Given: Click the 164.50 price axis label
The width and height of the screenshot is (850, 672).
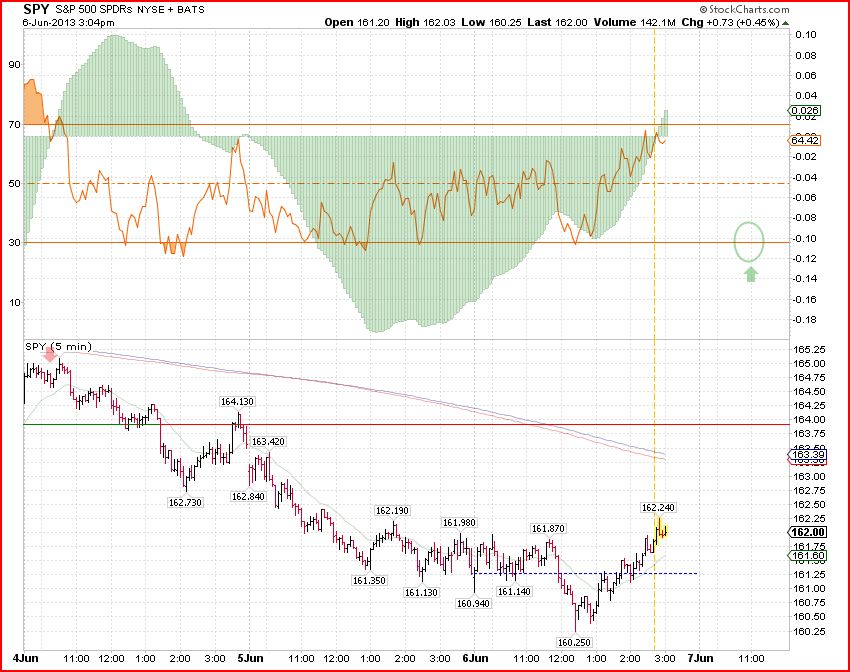Looking at the screenshot, I should [x=809, y=391].
